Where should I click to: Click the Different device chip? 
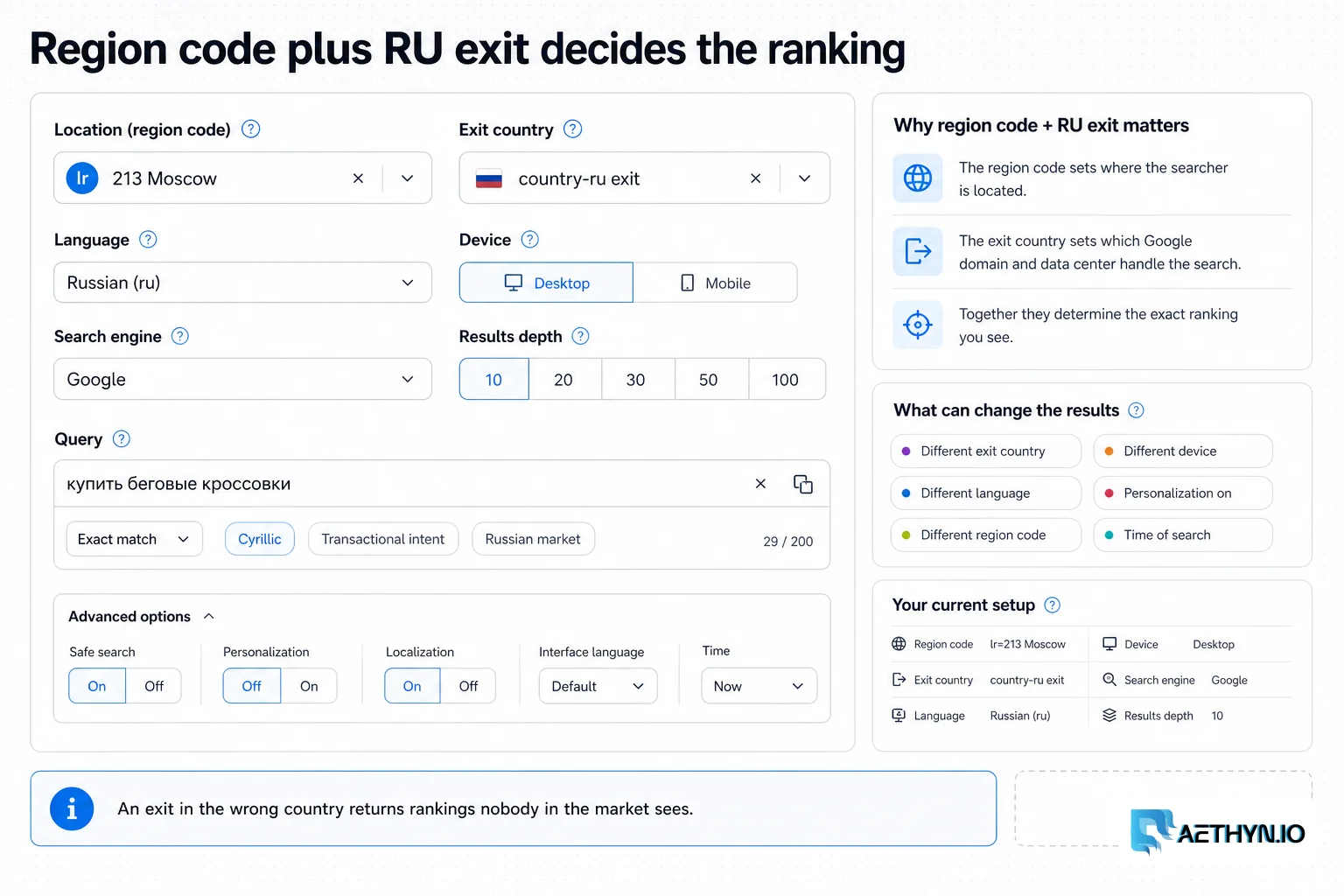[1183, 451]
